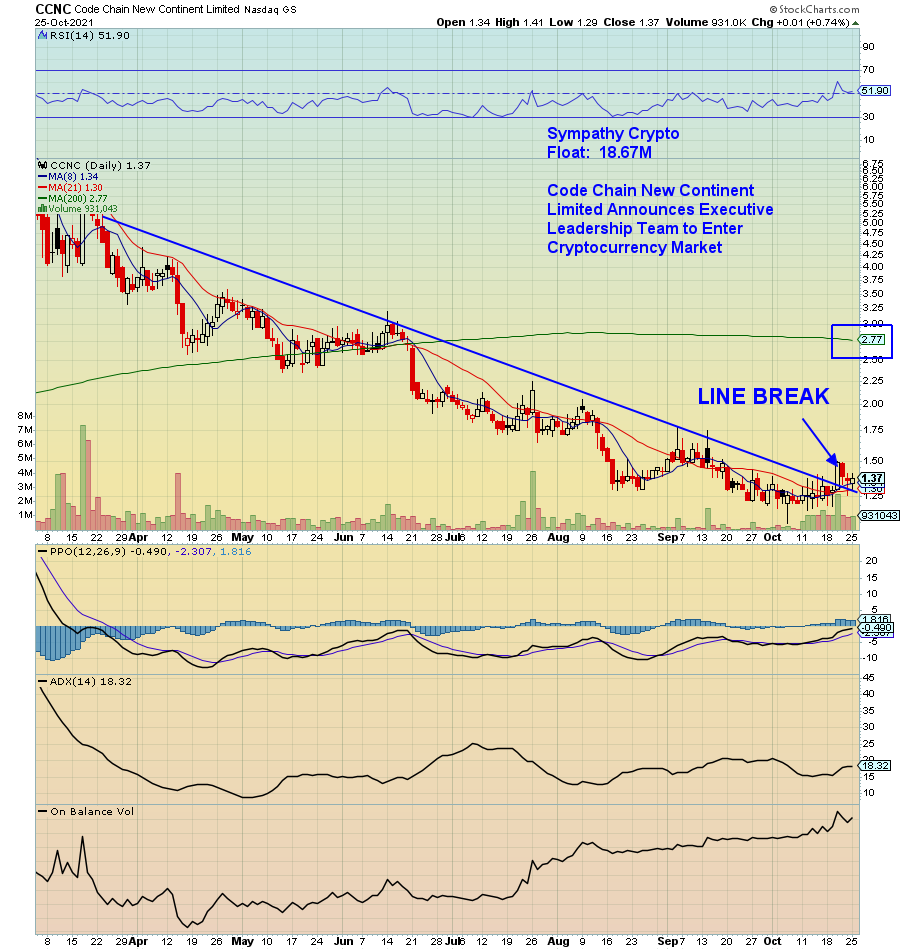
Task: Click the volume bars icon before Volume 931,043
Action: 42,208
